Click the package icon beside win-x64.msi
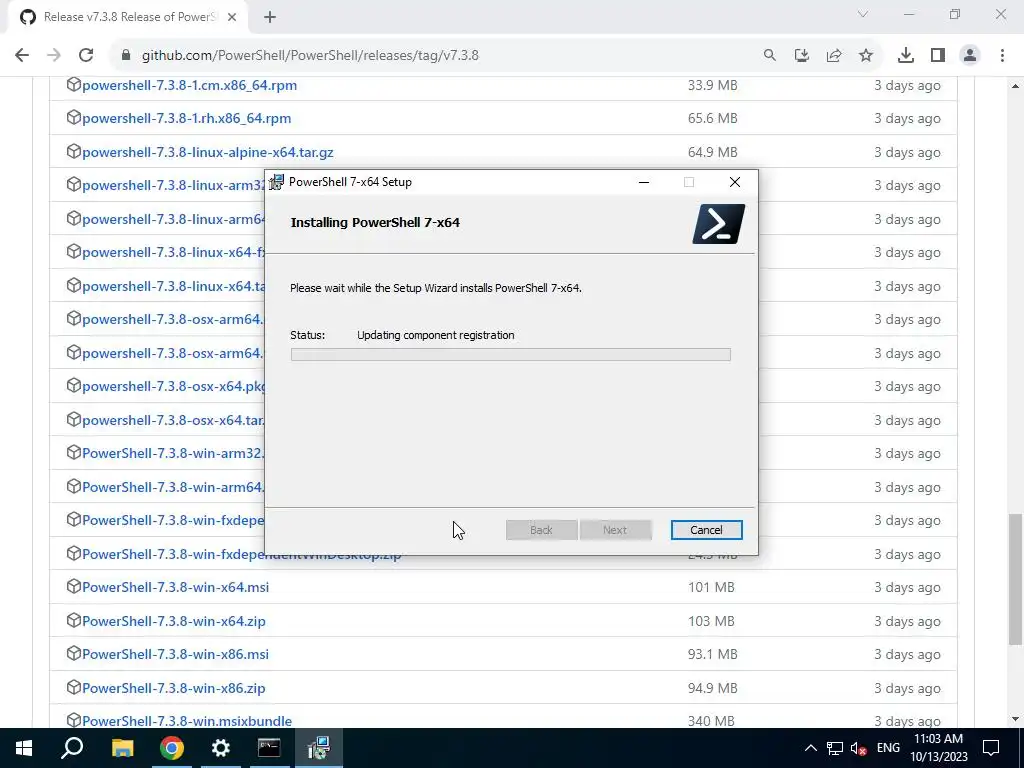Image resolution: width=1024 pixels, height=768 pixels. 74,586
